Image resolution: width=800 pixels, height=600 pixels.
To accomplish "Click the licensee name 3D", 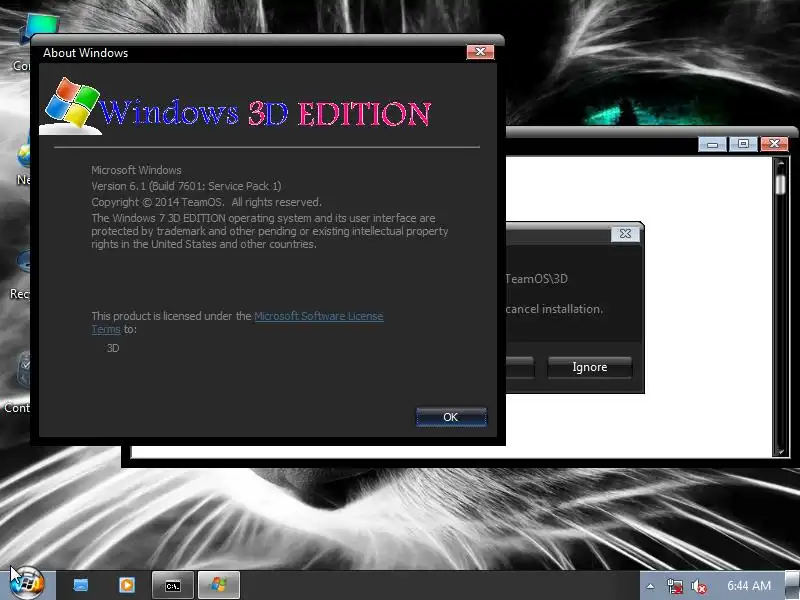I will point(113,348).
